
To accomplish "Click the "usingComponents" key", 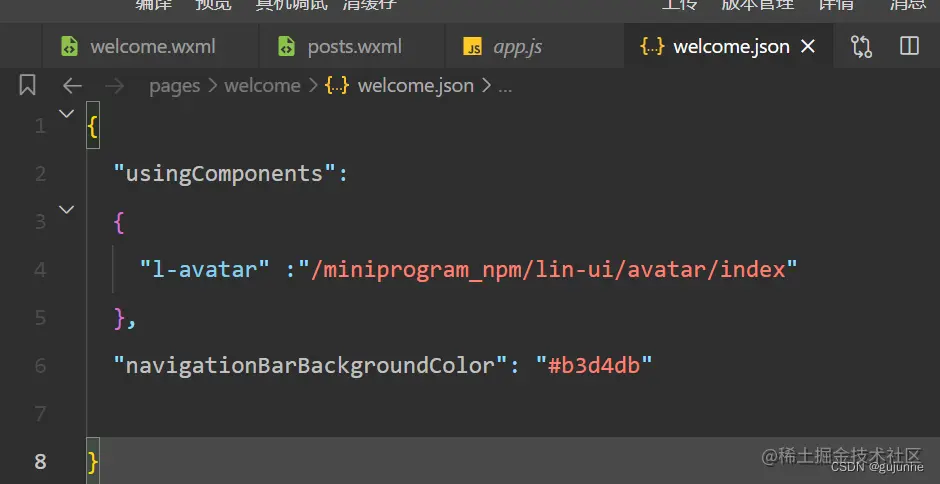I will (225, 173).
